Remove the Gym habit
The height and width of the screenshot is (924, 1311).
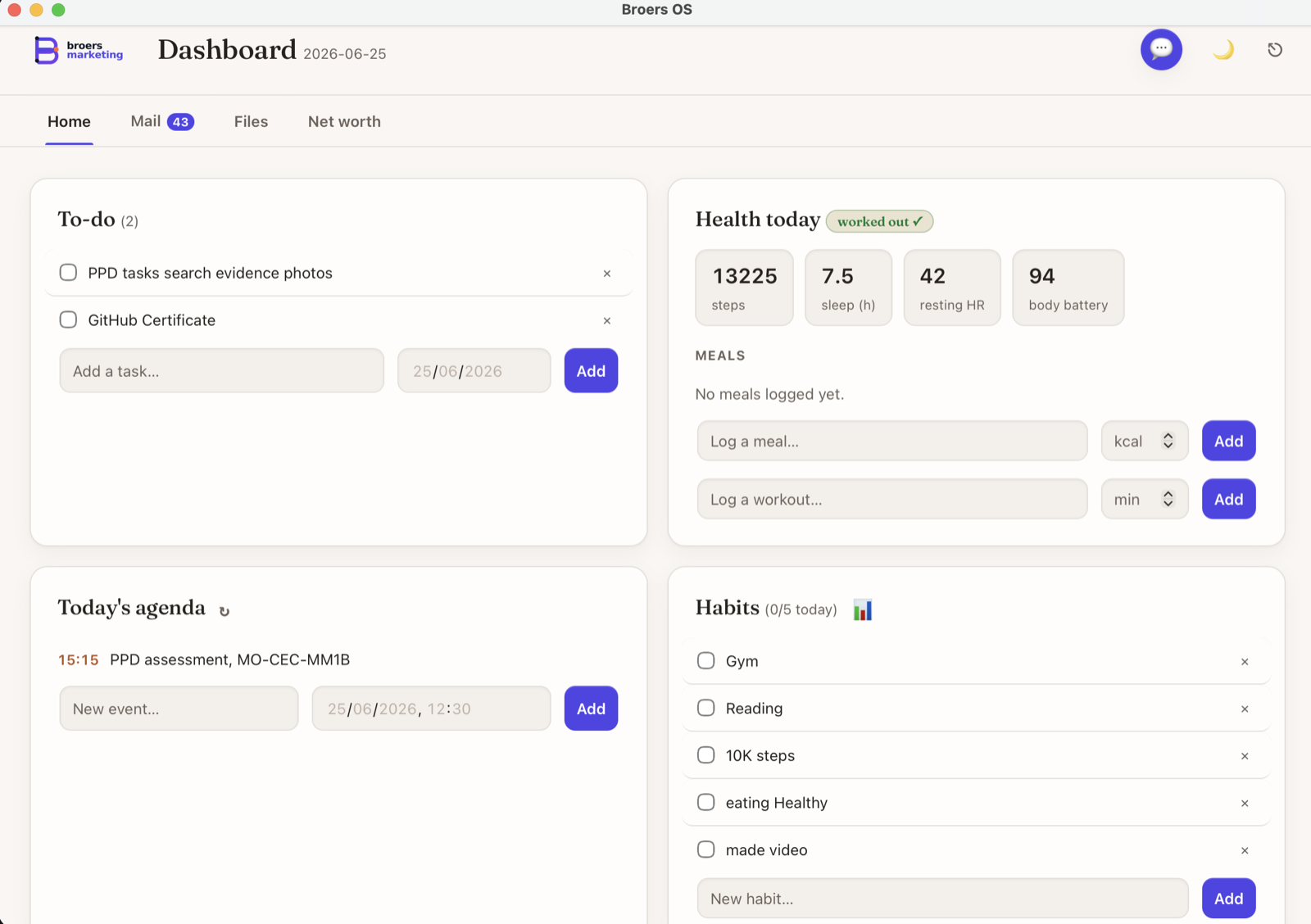click(1245, 662)
